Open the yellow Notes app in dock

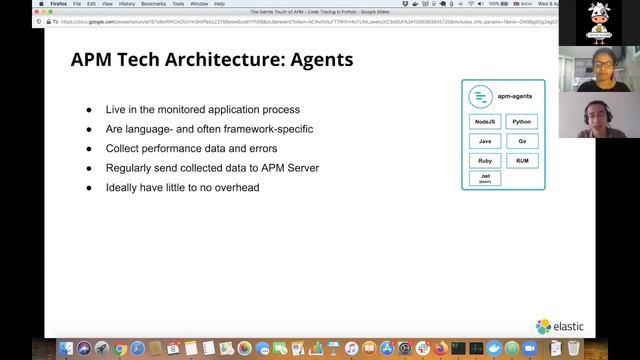coord(191,349)
